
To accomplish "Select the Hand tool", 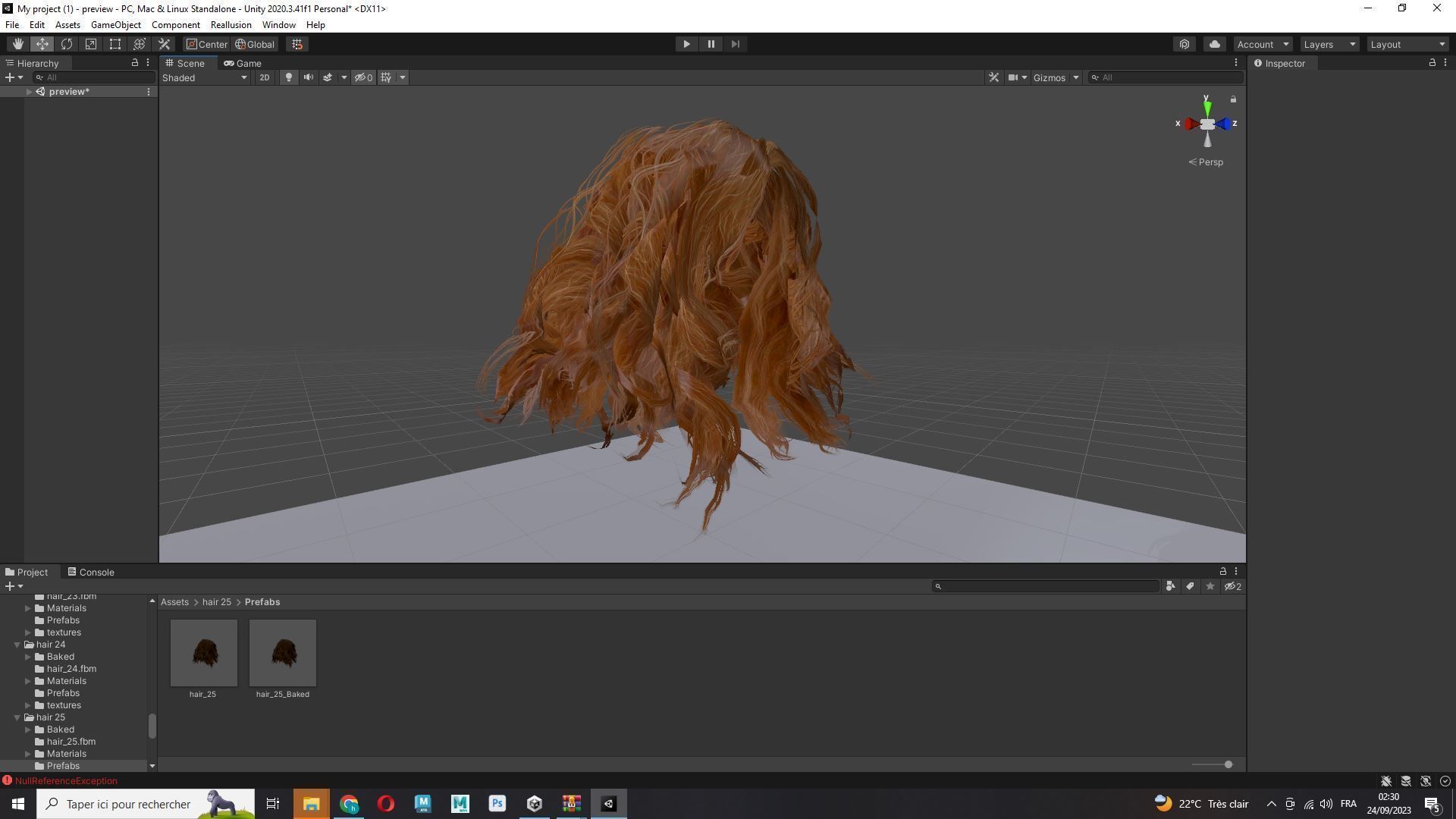I will point(18,44).
